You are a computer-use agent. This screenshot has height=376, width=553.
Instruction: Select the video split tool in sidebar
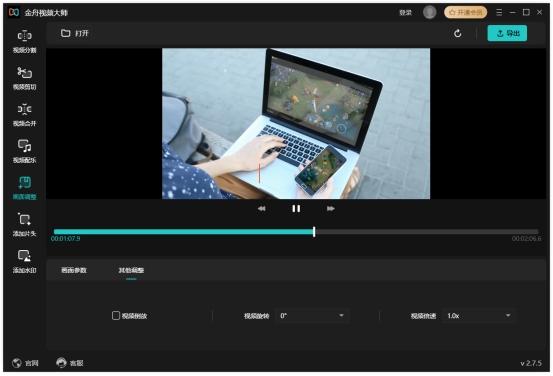(x=24, y=42)
